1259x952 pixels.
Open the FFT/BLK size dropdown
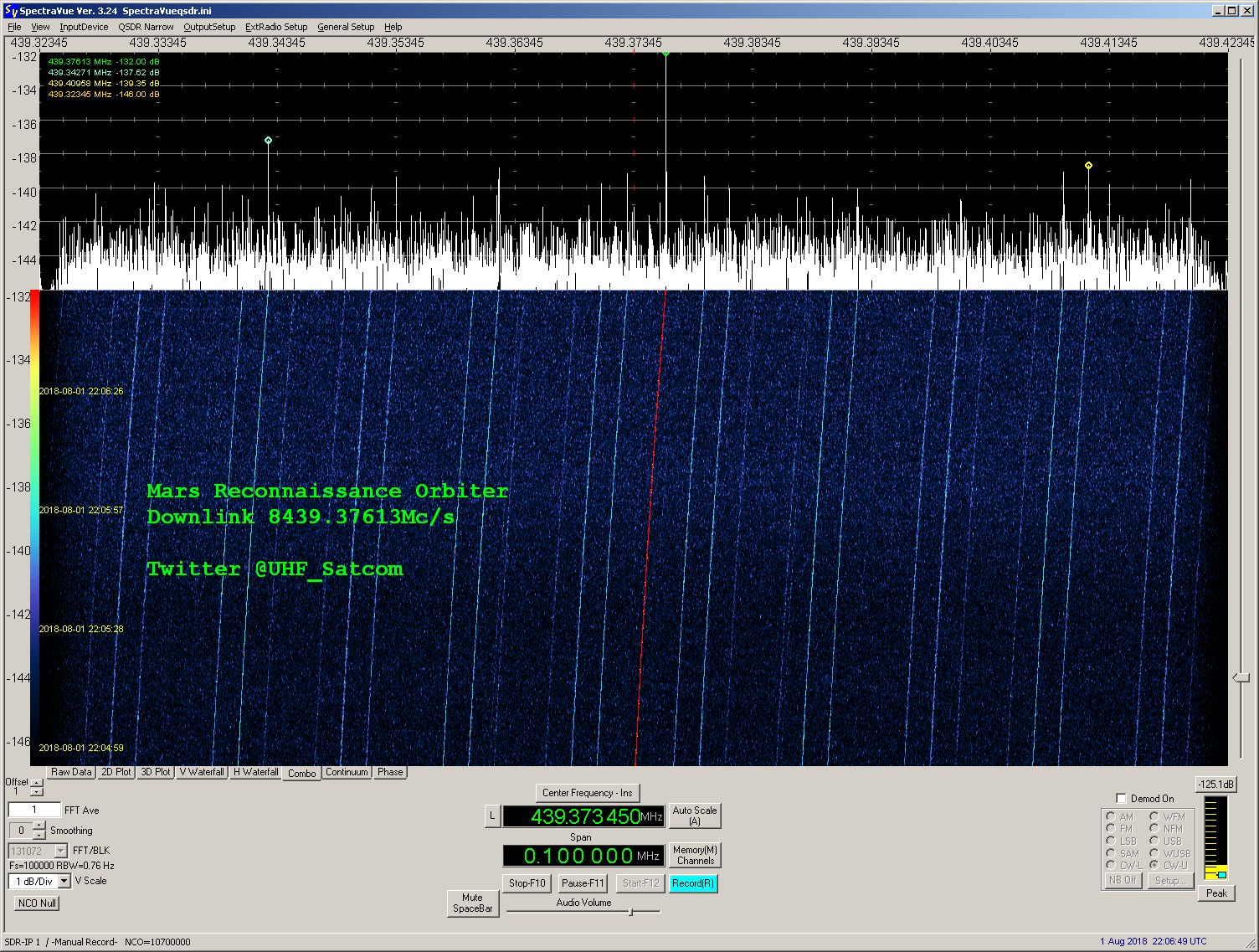click(61, 850)
